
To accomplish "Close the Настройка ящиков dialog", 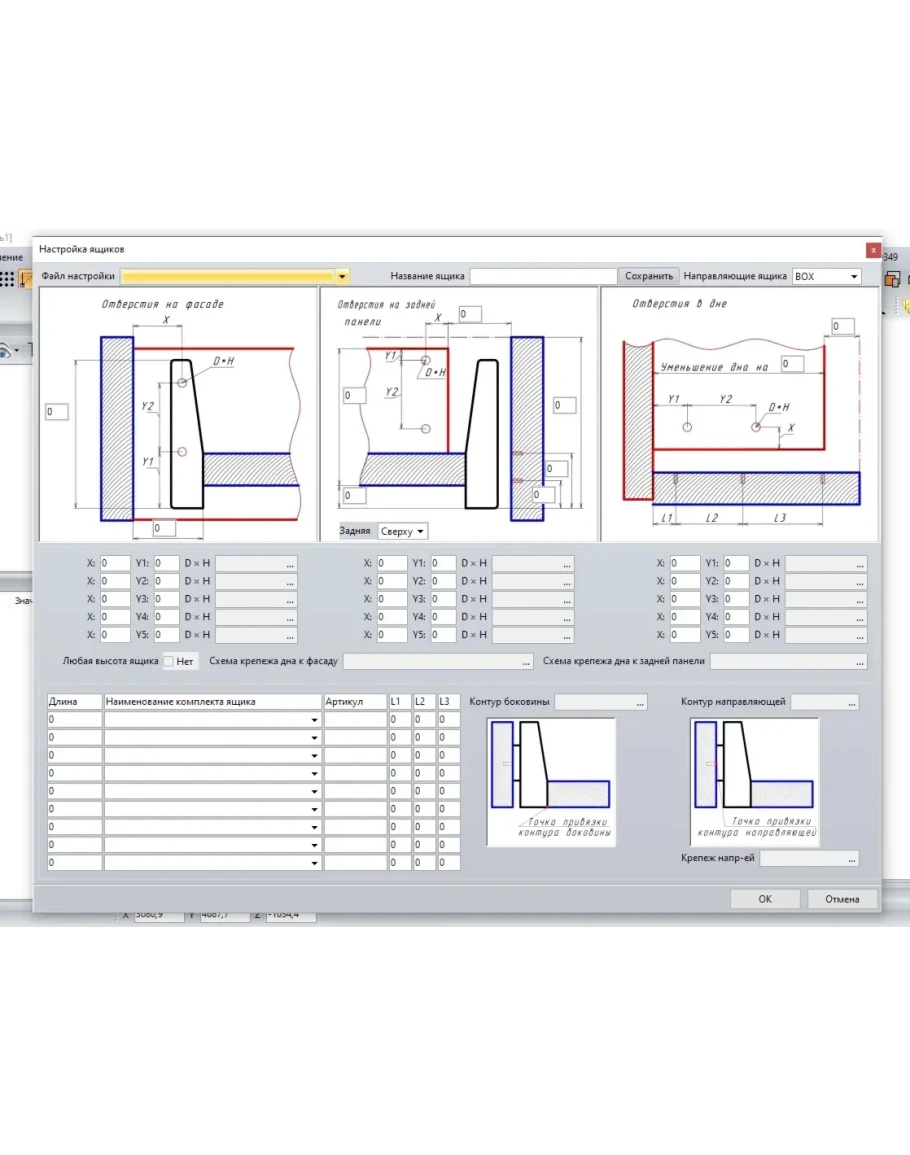I will [x=873, y=249].
